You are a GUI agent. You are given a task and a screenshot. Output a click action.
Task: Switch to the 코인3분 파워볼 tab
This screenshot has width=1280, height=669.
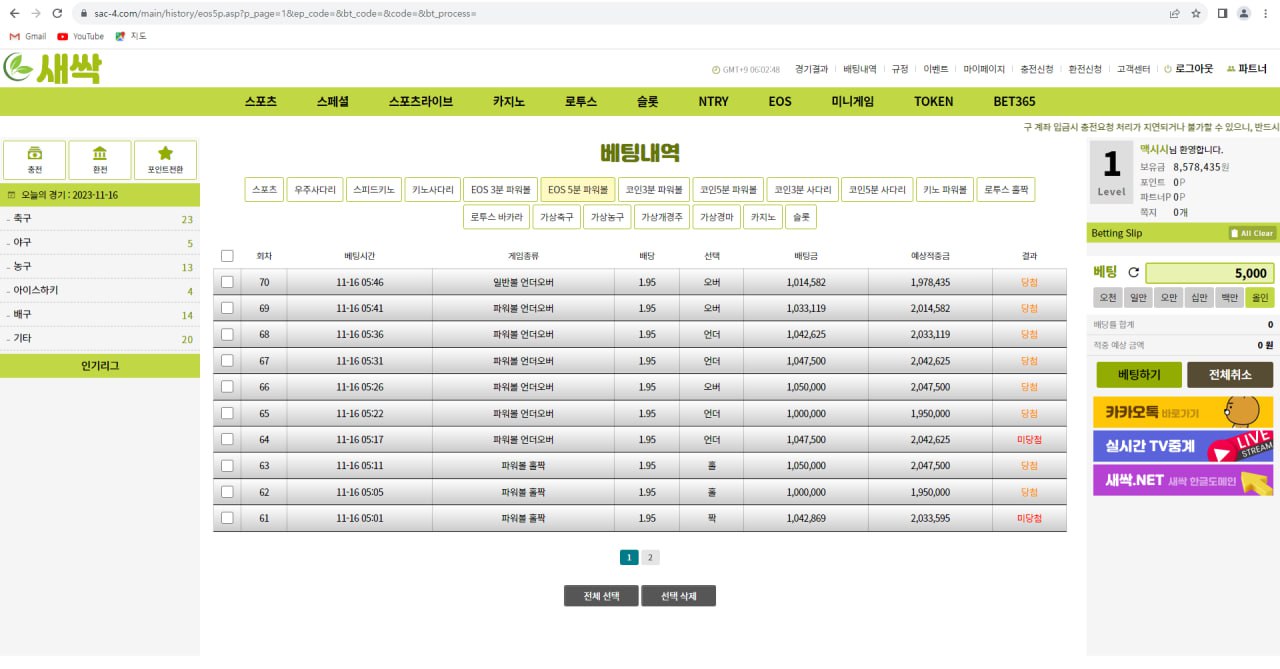pos(653,189)
